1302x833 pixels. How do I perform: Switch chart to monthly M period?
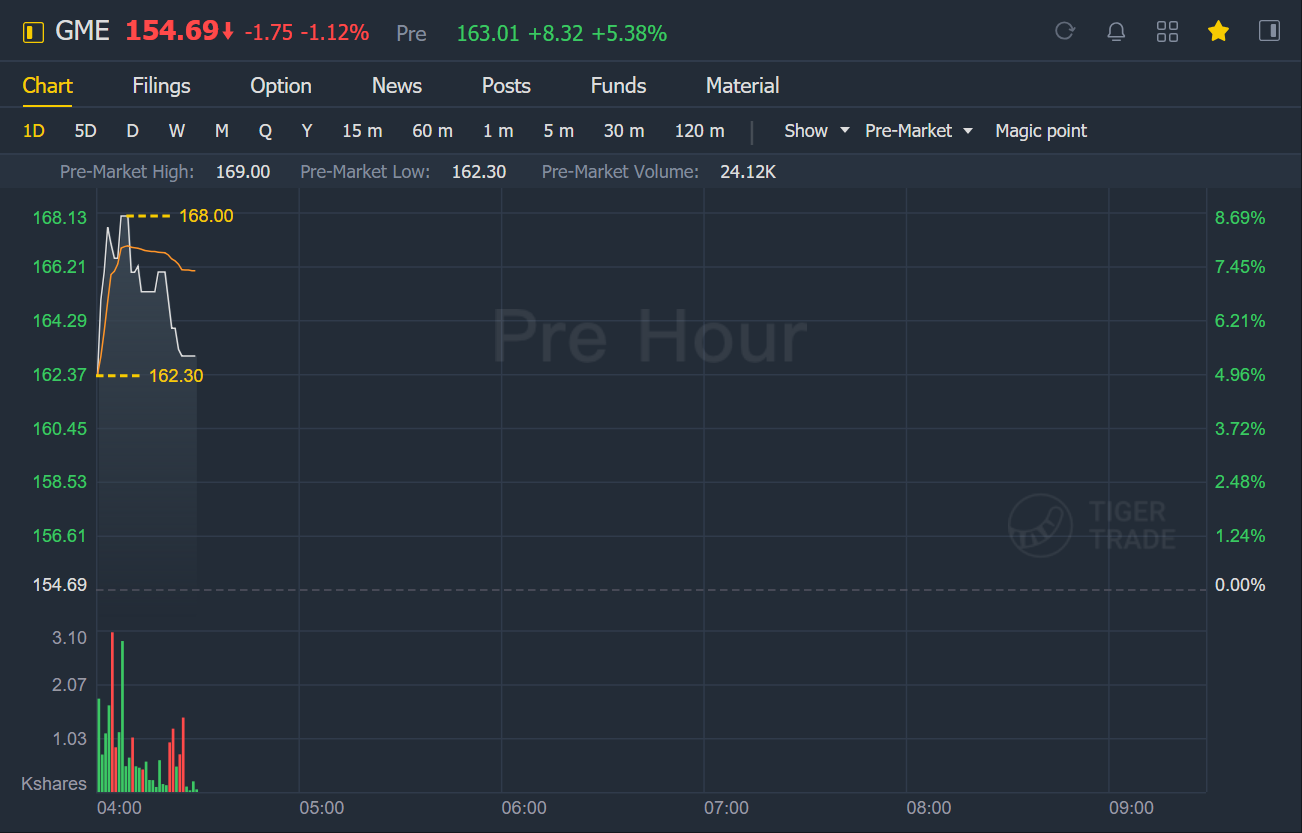coord(222,131)
